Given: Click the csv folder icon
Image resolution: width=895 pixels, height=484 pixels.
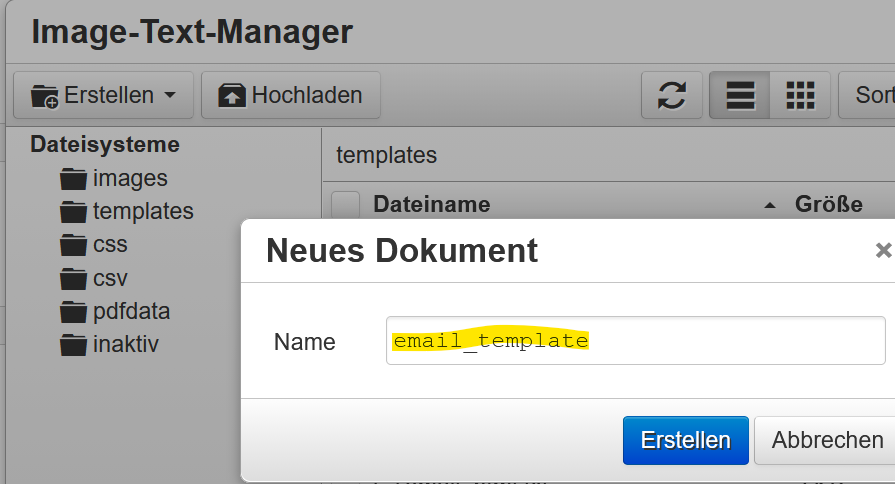Looking at the screenshot, I should (74, 279).
